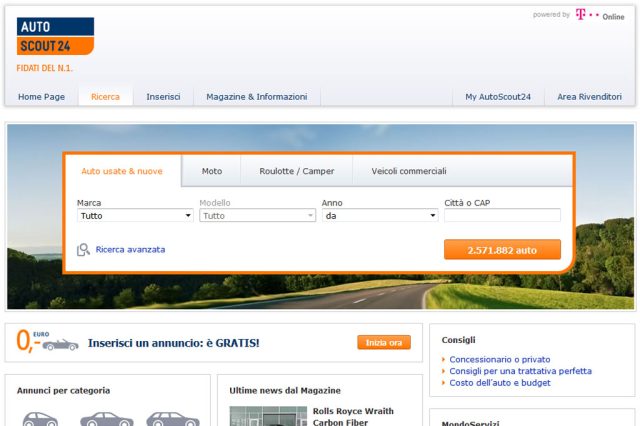Select the first car category silhouette
The image size is (640, 426).
point(40,419)
